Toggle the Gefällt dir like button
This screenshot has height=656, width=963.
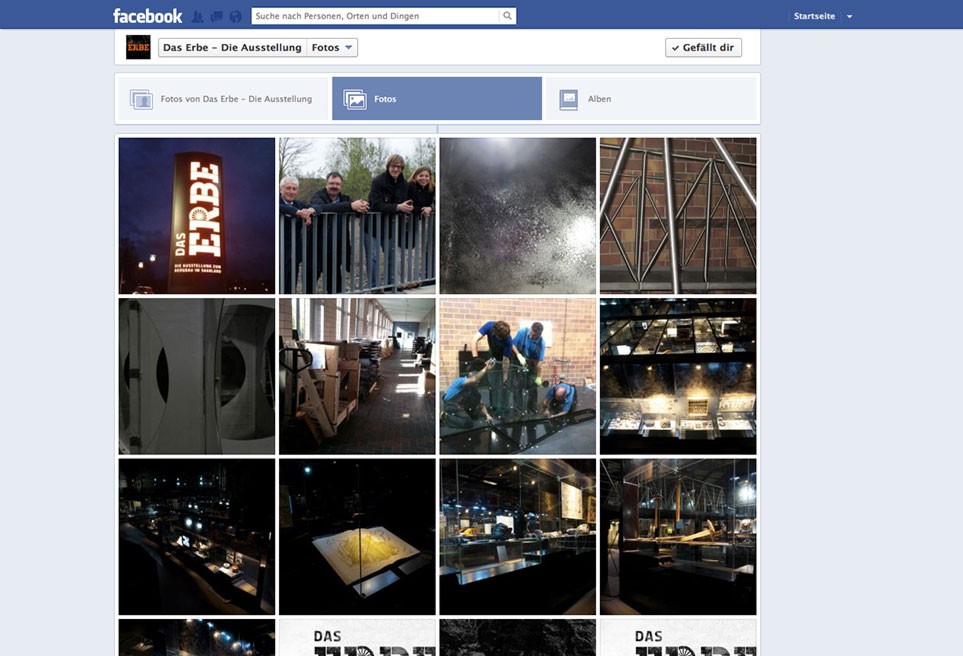point(703,47)
